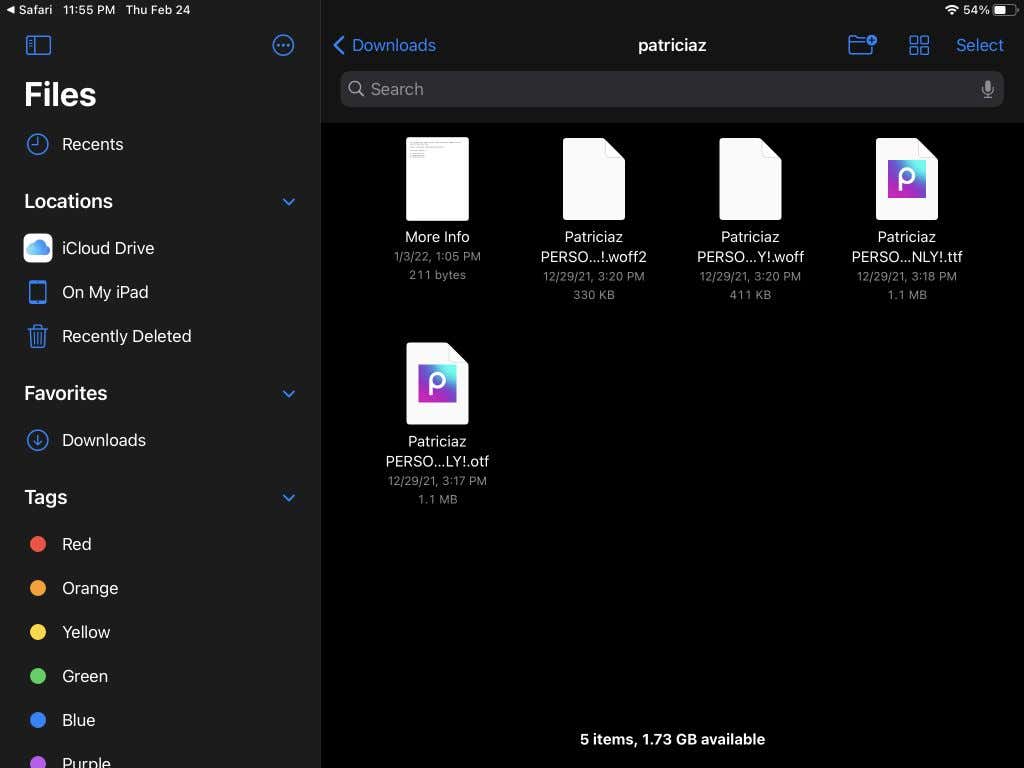The height and width of the screenshot is (768, 1024).
Task: Open the Downloads favorite entry
Action: point(104,440)
